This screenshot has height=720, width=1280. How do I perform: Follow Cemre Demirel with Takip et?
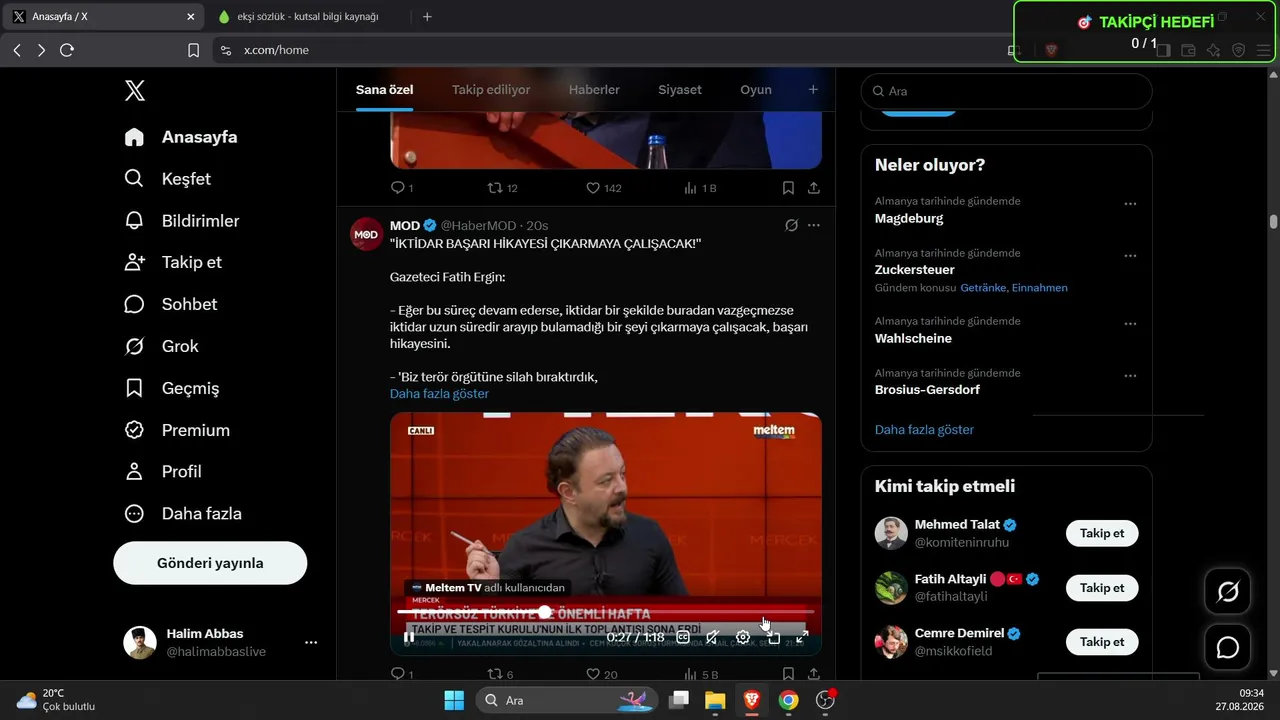tap(1102, 642)
